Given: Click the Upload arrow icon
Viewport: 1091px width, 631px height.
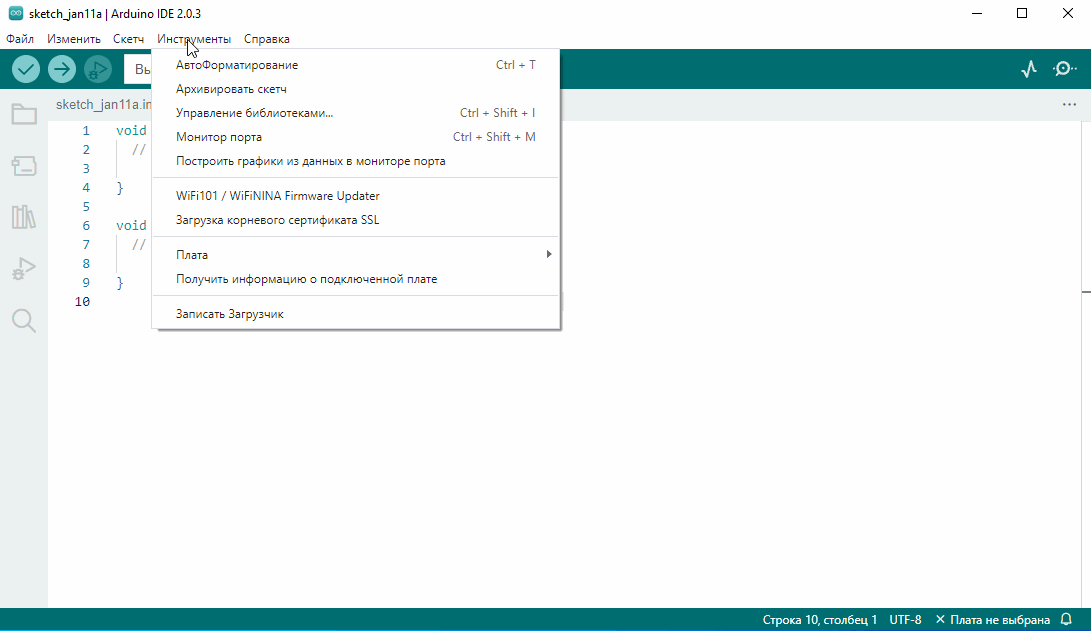Looking at the screenshot, I should point(62,69).
